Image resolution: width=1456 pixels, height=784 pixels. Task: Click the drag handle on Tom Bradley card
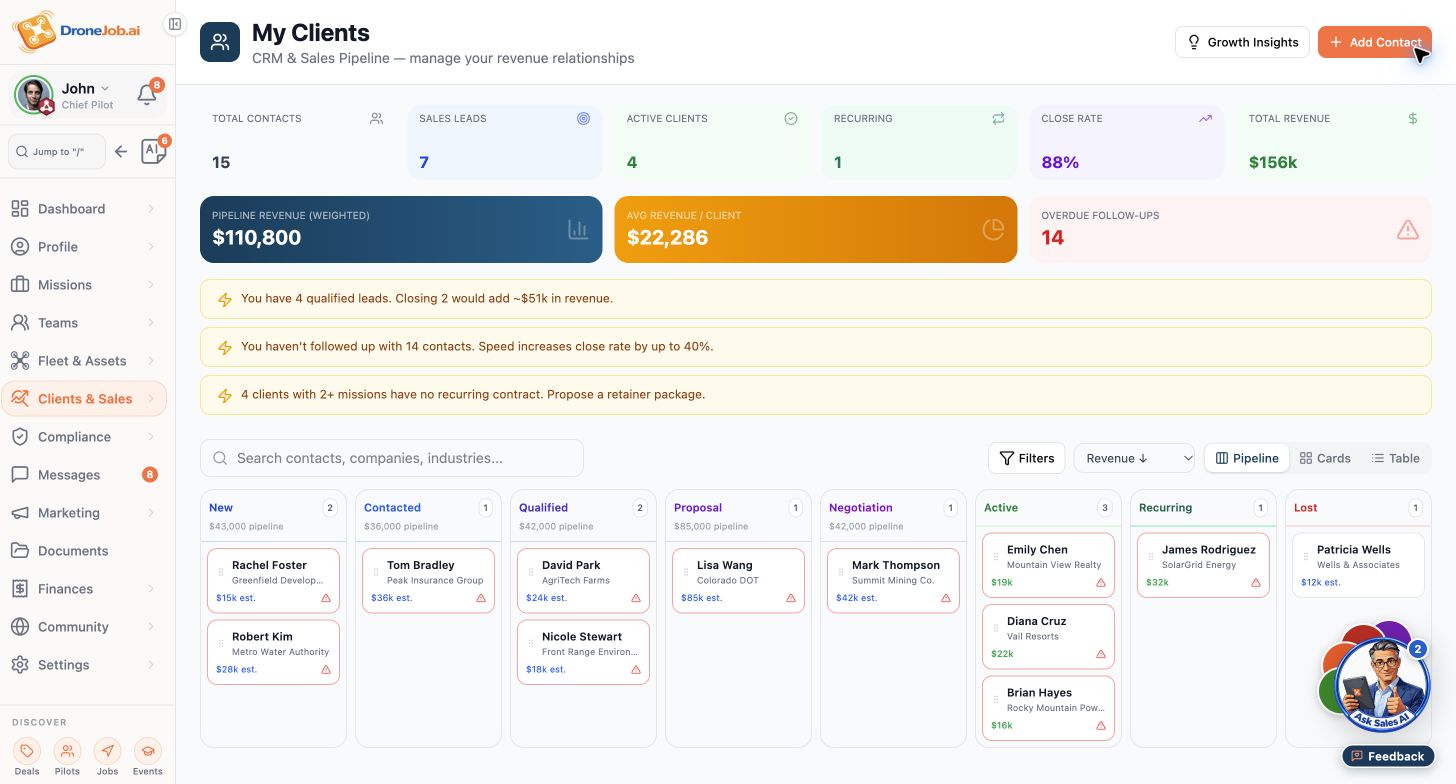[x=376, y=573]
